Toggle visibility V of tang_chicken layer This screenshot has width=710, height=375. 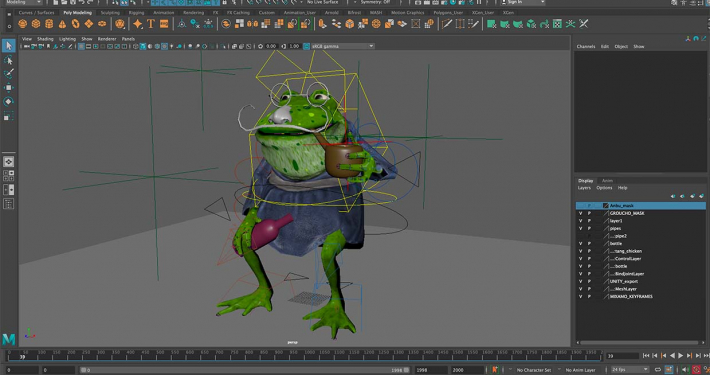pos(580,251)
